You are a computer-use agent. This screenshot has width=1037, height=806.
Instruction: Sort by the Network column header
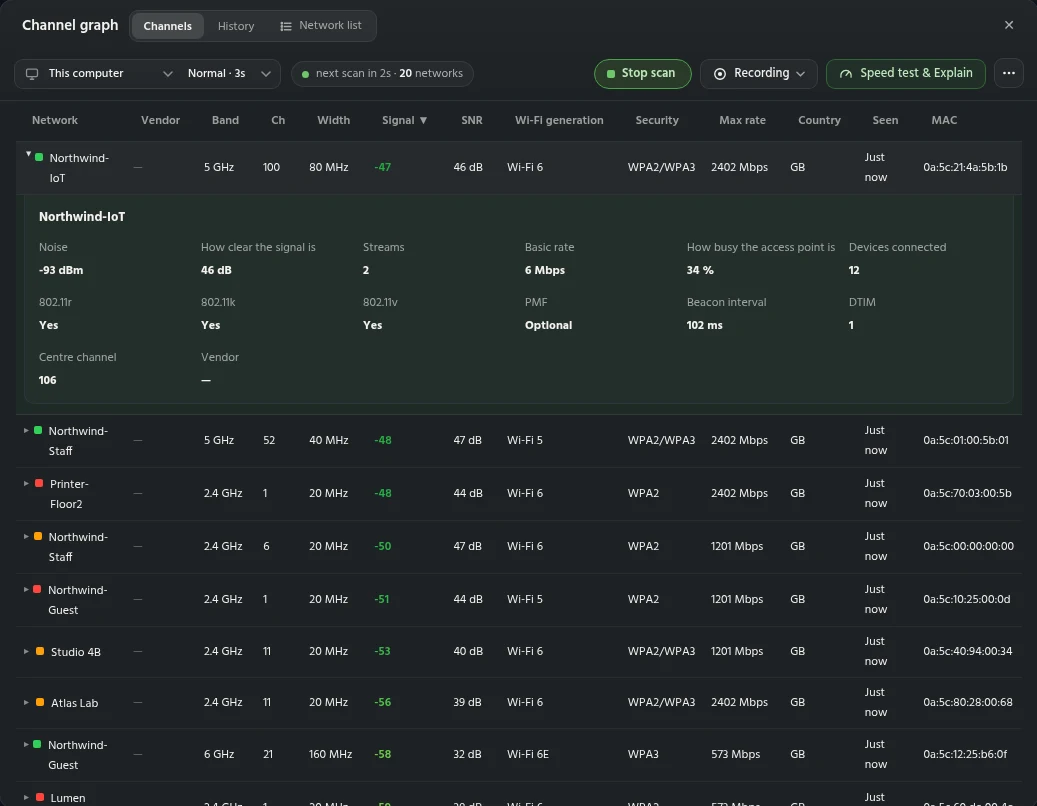coord(55,120)
